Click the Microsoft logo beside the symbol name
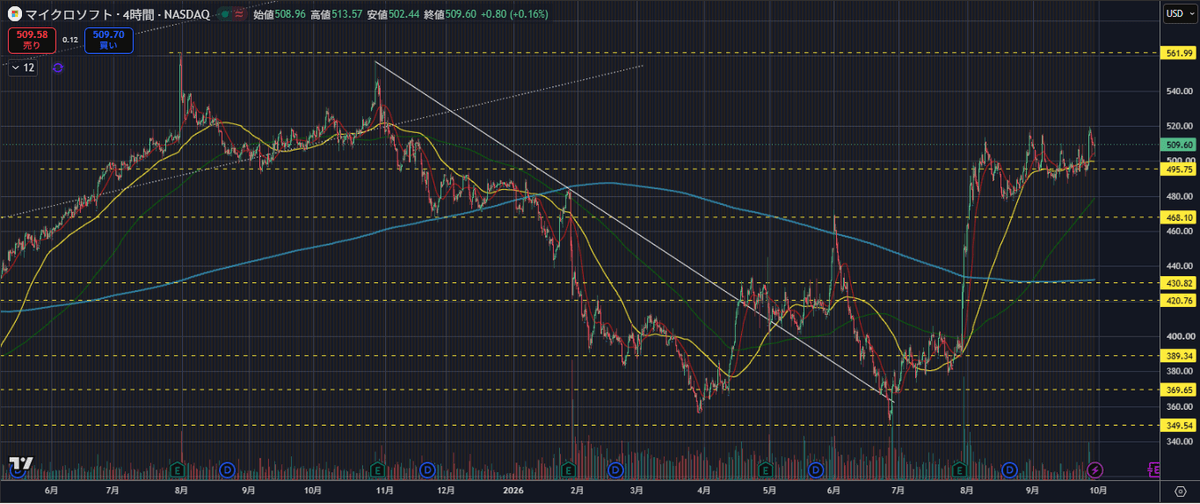This screenshot has width=1200, height=504. (x=15, y=15)
